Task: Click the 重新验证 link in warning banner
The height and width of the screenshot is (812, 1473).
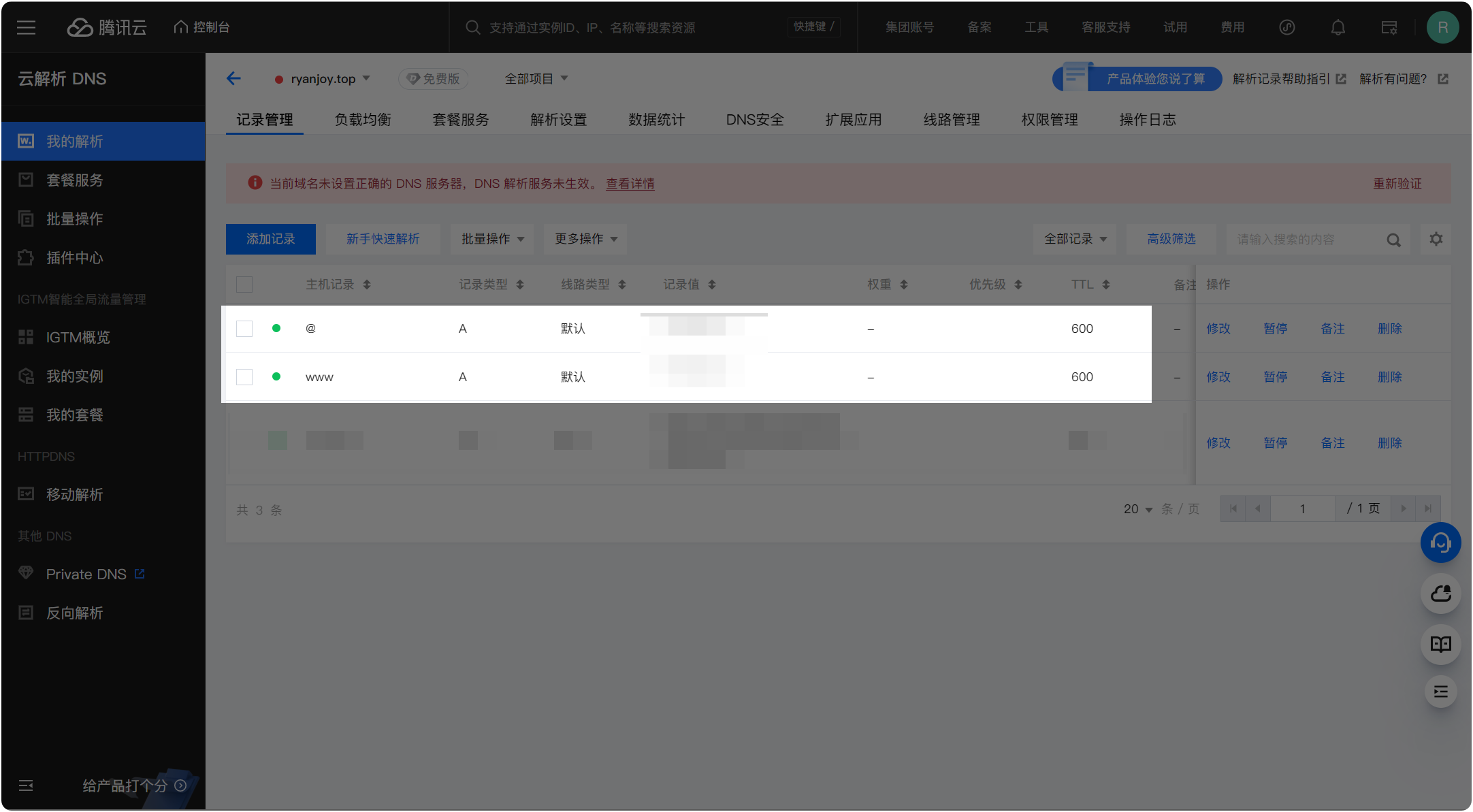Action: point(1397,183)
